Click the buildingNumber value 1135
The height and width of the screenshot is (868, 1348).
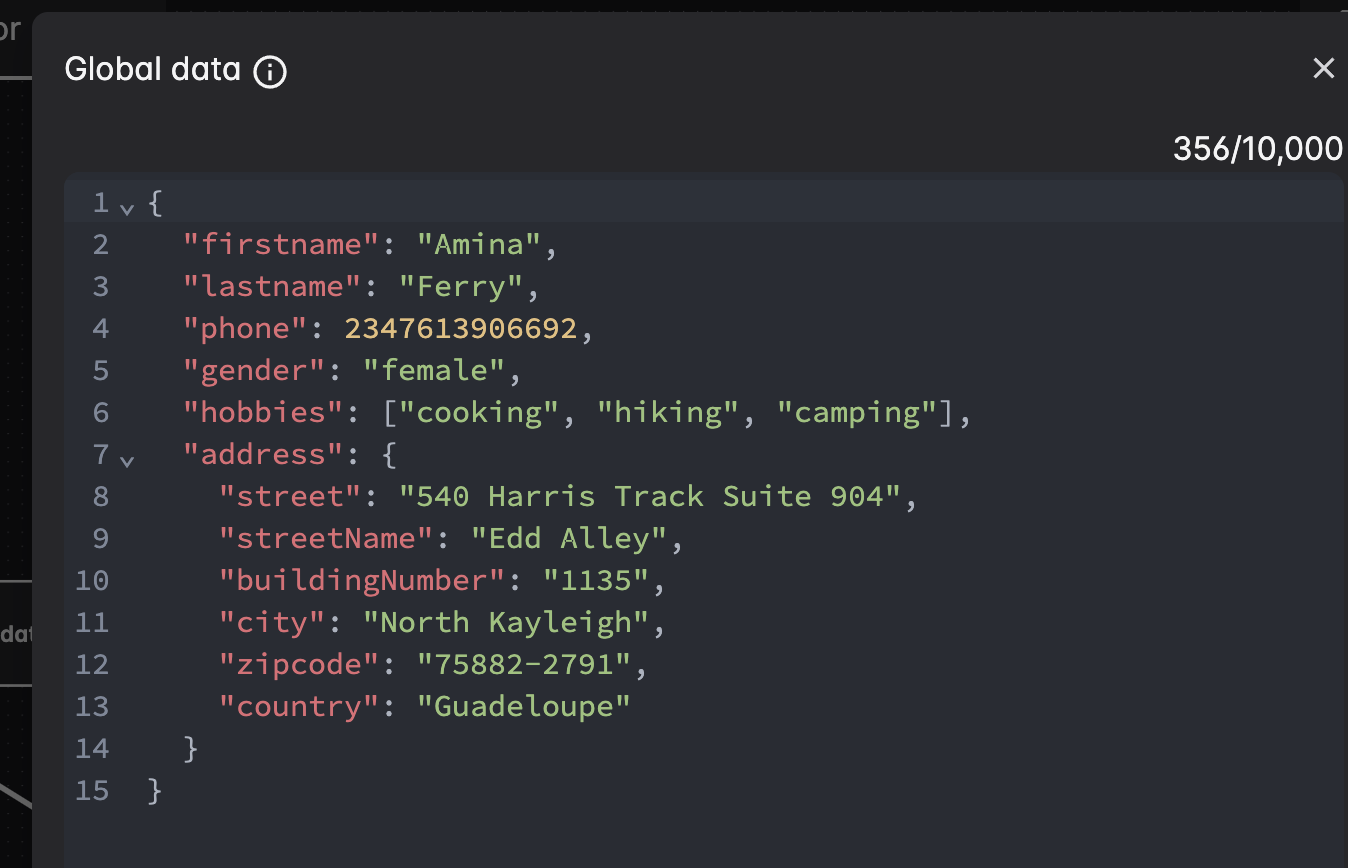(x=597, y=580)
